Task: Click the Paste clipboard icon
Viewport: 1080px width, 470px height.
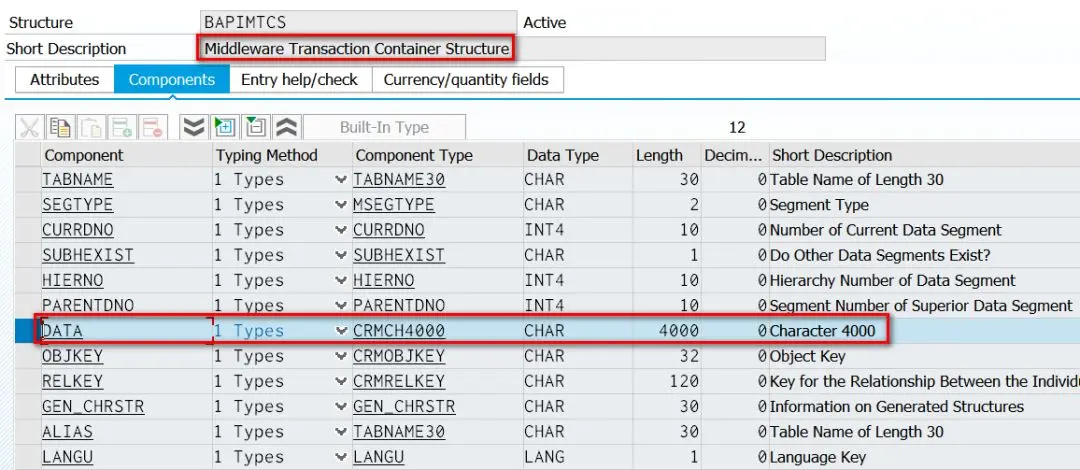Action: point(91,127)
